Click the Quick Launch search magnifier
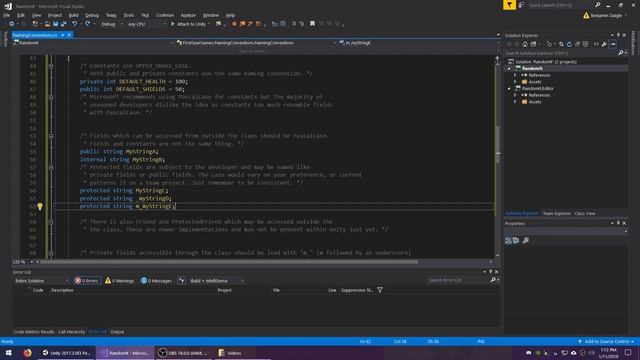Viewport: 640px width, 360px height. (598, 5)
